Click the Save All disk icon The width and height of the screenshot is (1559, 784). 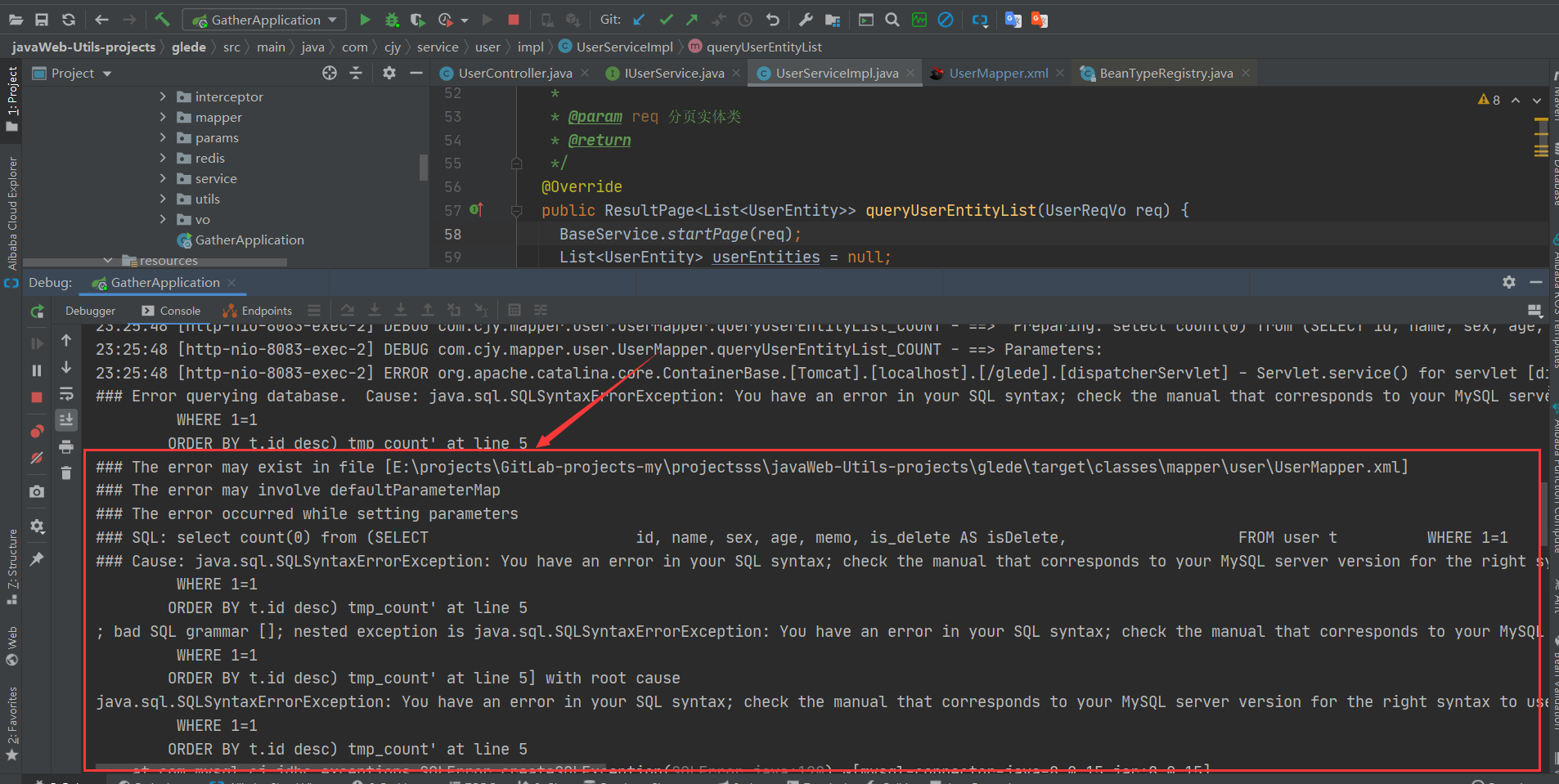pos(42,20)
